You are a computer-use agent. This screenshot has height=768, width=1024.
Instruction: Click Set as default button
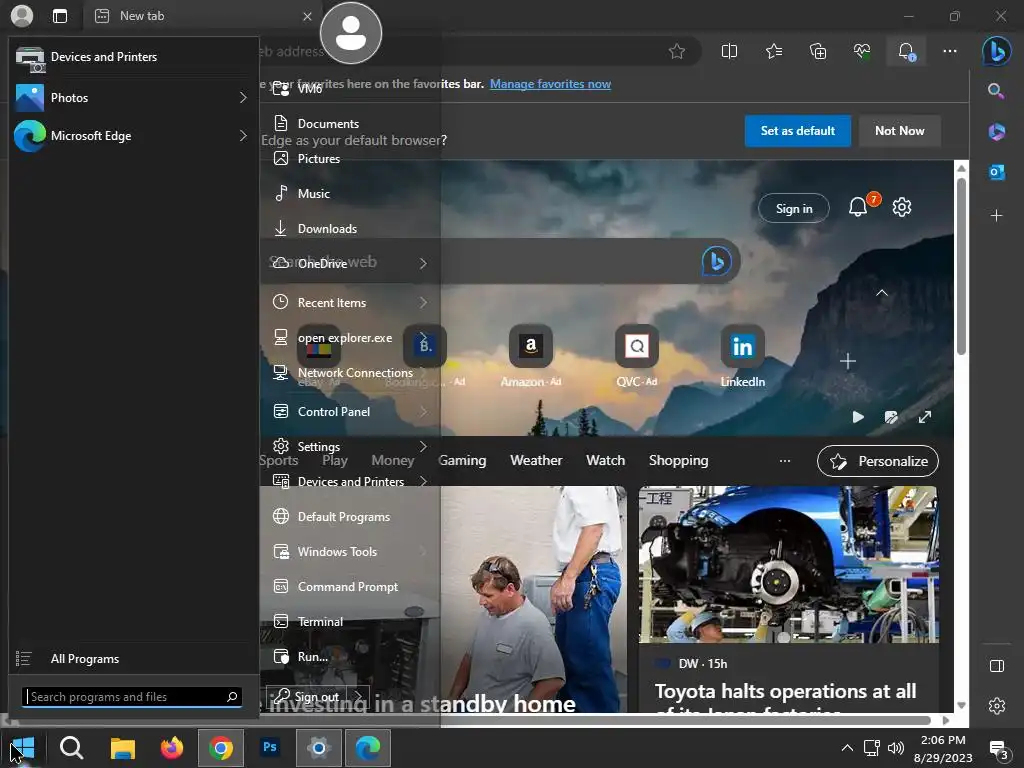click(797, 131)
